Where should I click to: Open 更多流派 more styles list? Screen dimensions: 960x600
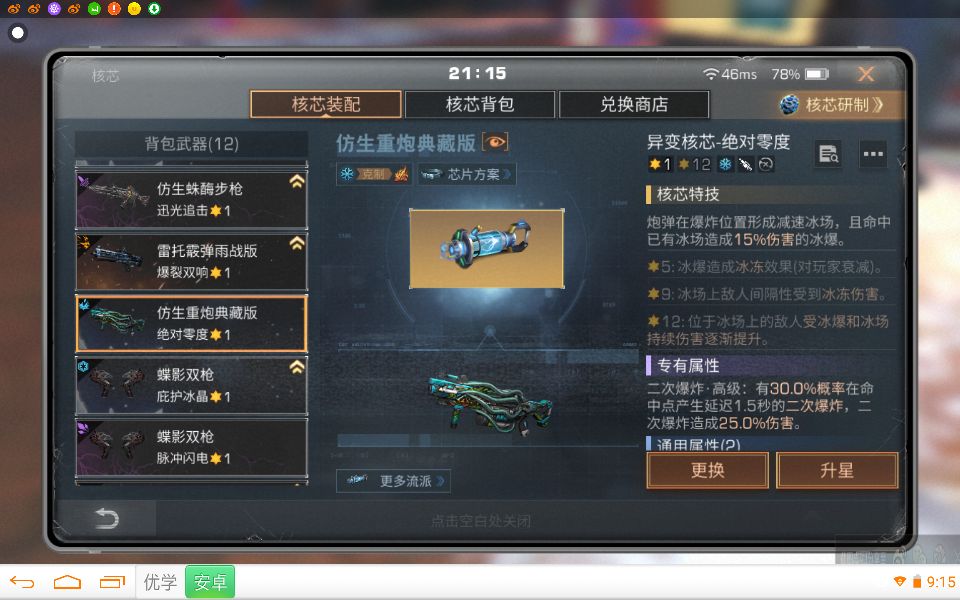click(x=394, y=481)
